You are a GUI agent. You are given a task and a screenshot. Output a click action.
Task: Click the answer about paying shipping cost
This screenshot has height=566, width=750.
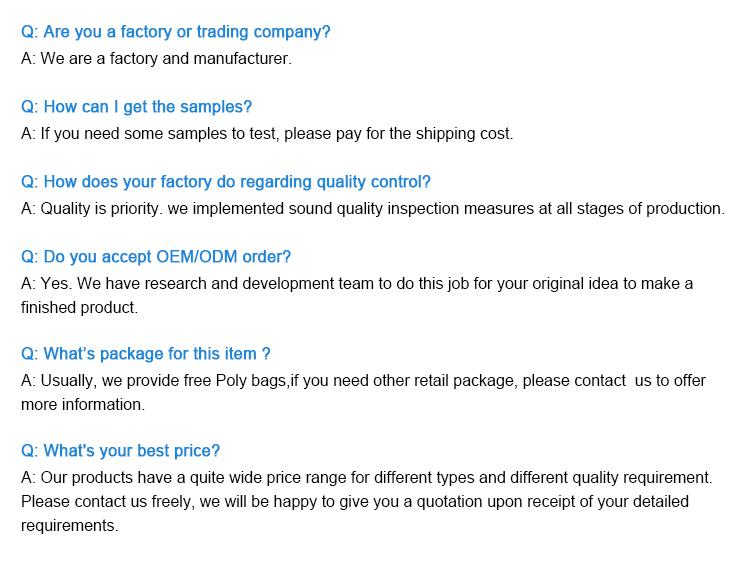(x=267, y=133)
